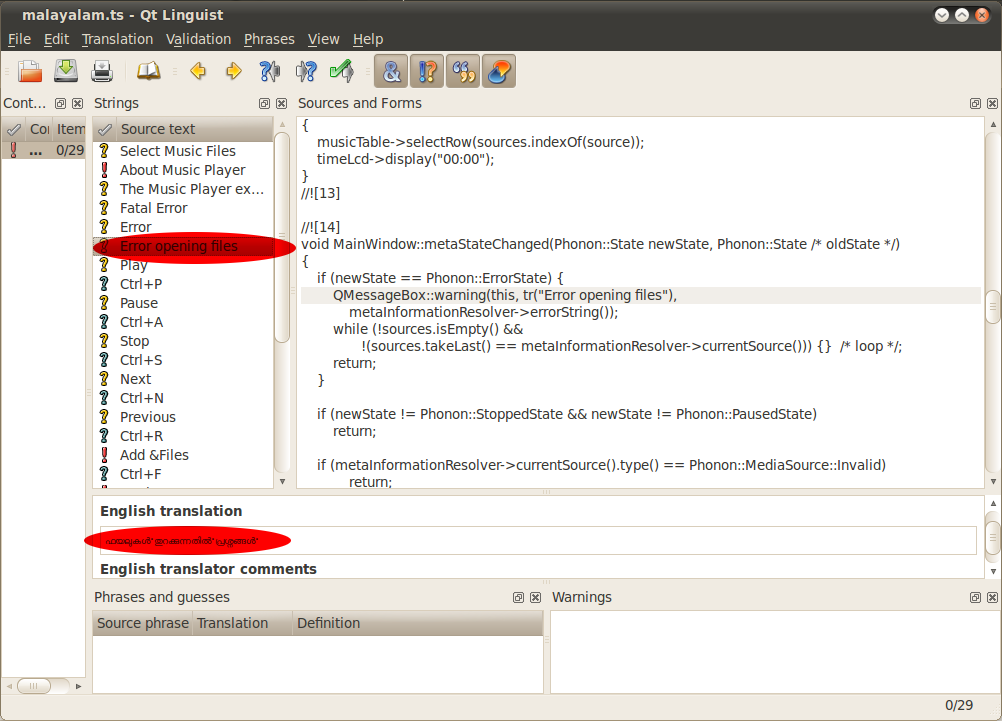1002x721 pixels.
Task: Click the English translation input field
Action: click(x=538, y=541)
